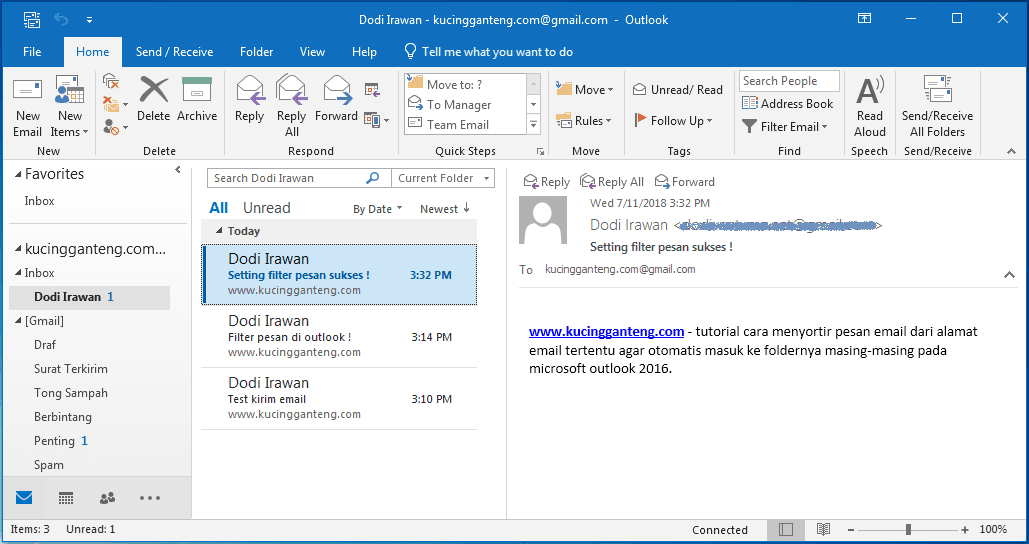Viewport: 1029px width, 544px height.
Task: Expand the message header details
Action: click(x=1009, y=275)
